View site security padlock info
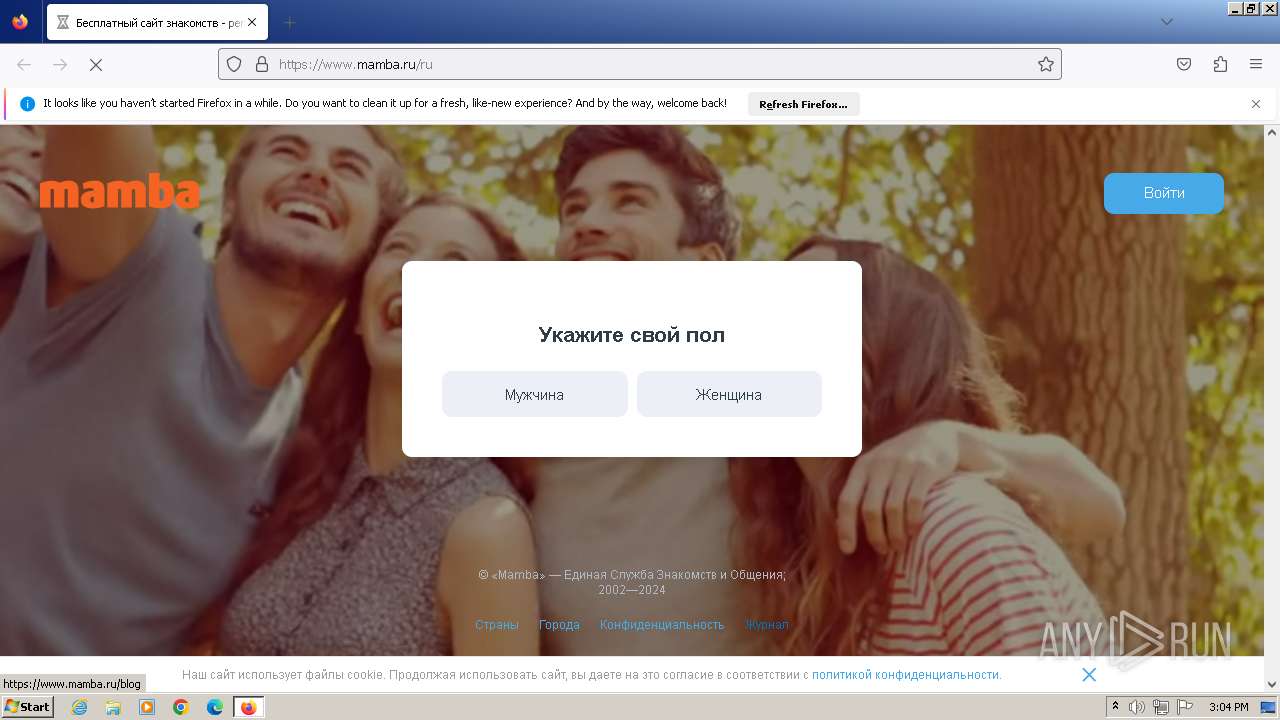This screenshot has height=720, width=1280. click(262, 64)
